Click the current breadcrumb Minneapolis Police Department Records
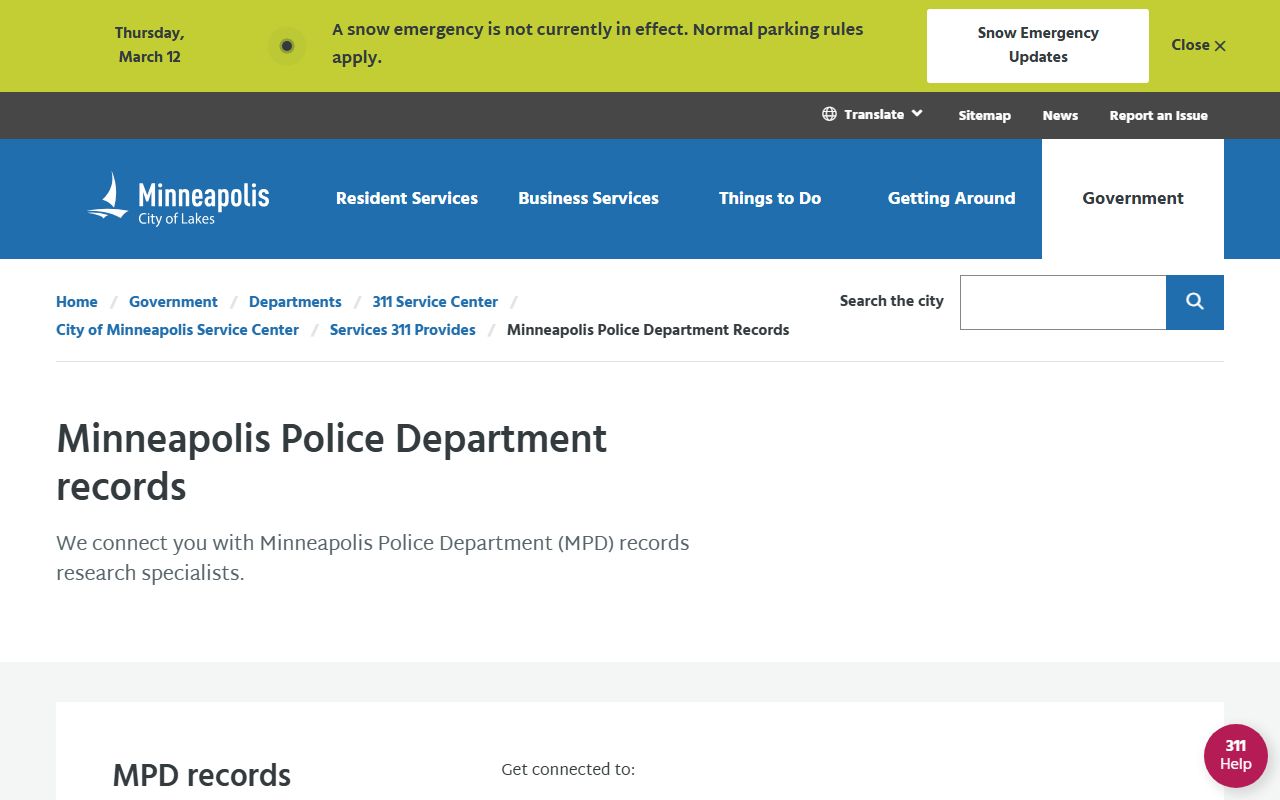 [648, 330]
